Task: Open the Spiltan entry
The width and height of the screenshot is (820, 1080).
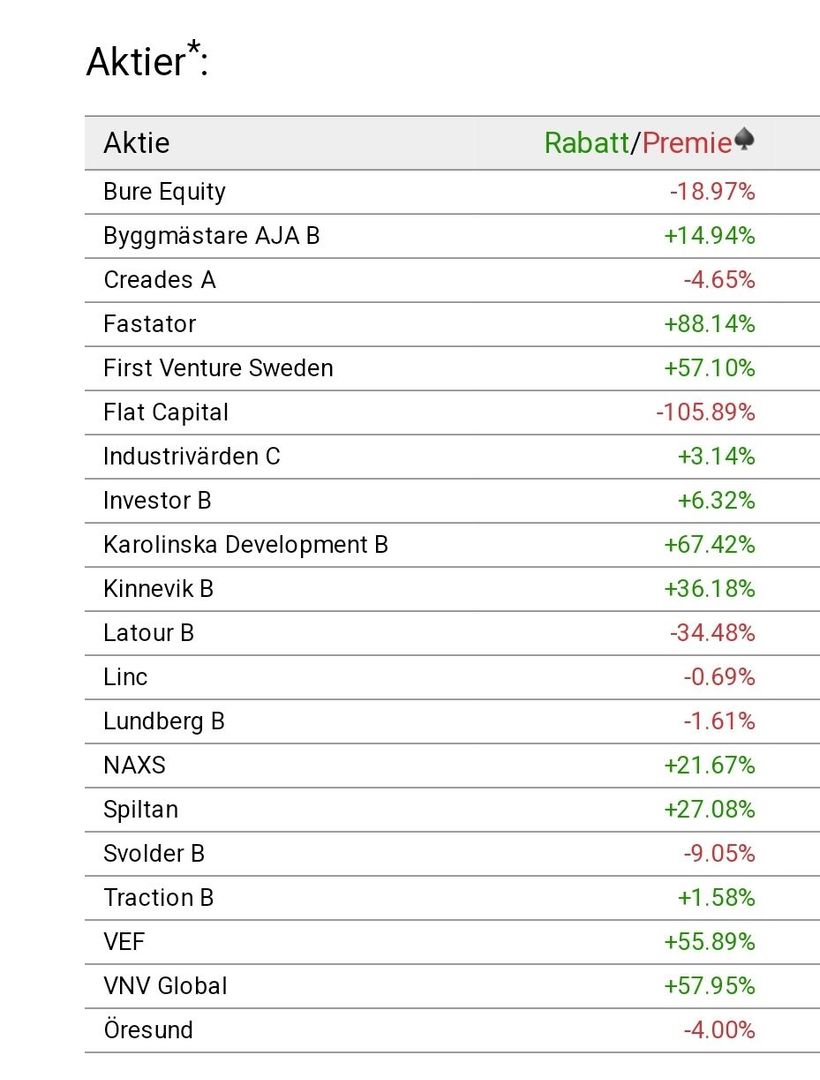Action: pyautogui.click(x=141, y=809)
